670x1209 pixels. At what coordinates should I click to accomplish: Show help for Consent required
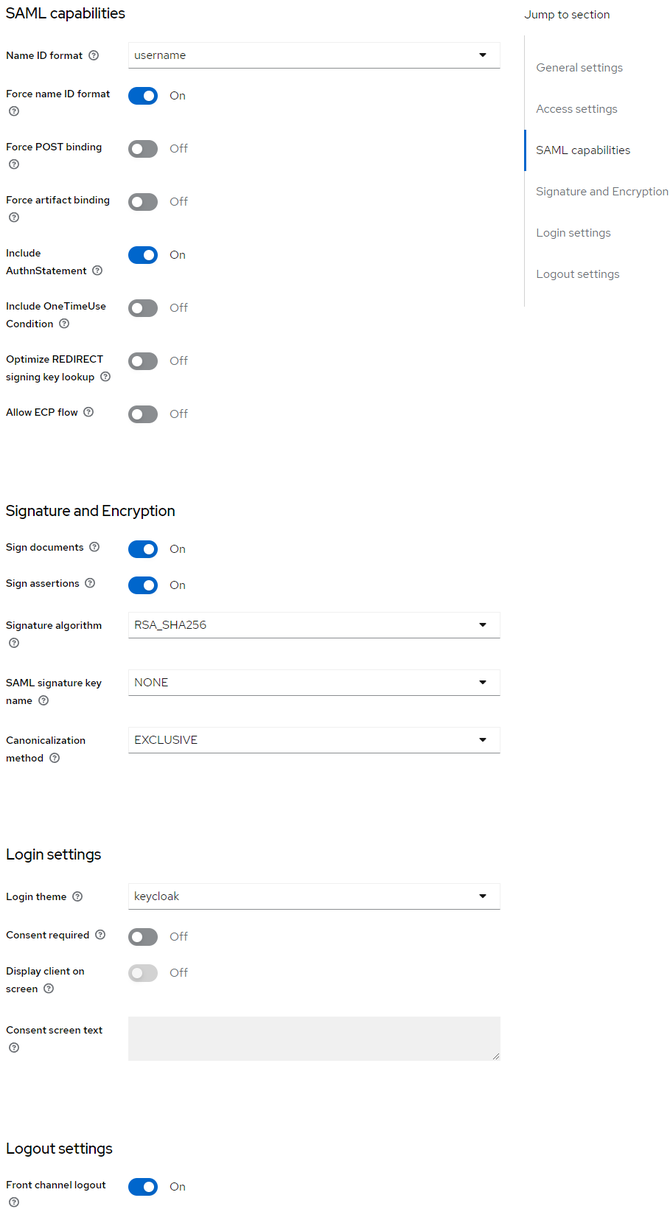100,935
